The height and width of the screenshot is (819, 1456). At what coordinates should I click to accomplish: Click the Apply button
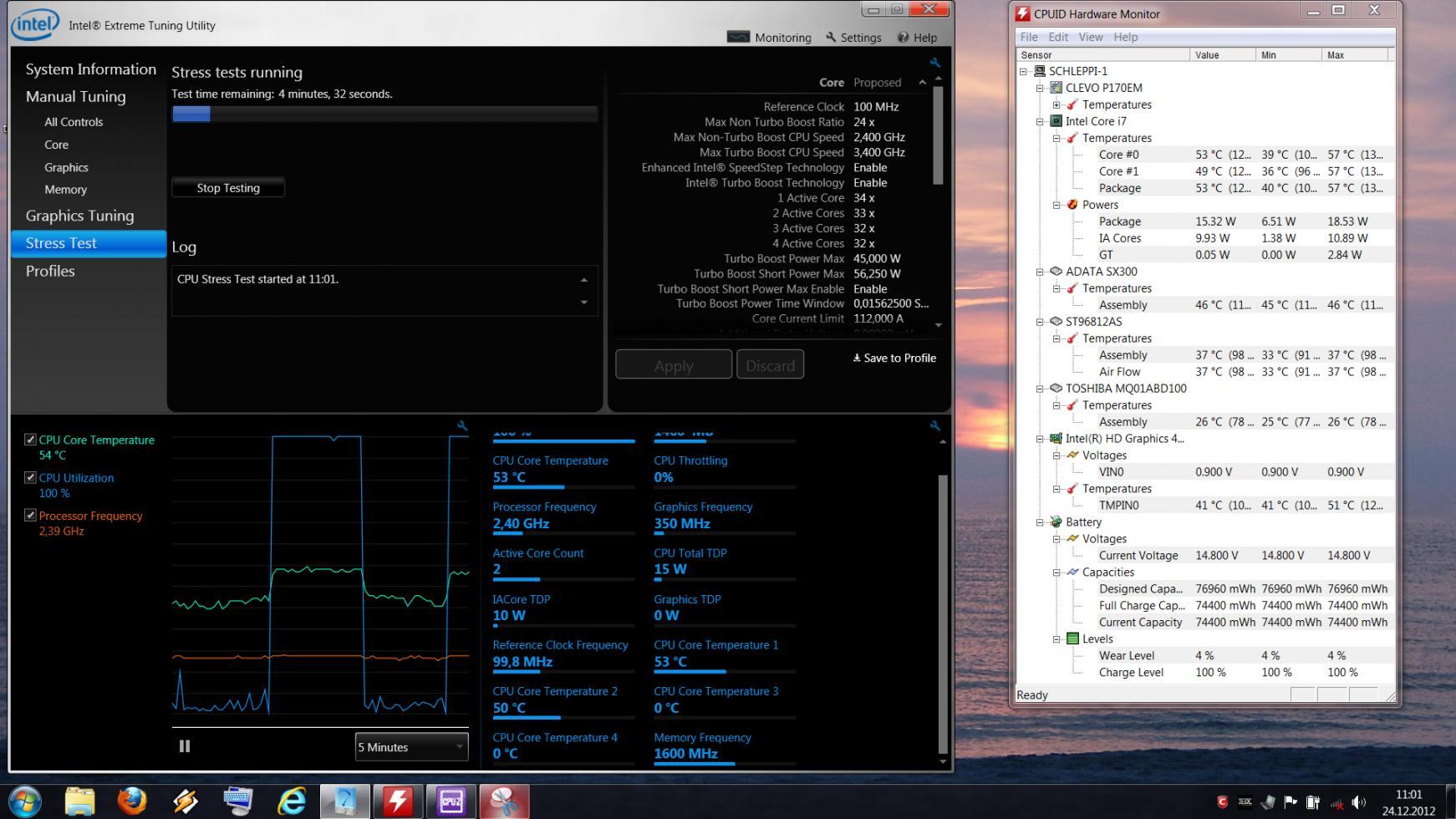point(674,365)
